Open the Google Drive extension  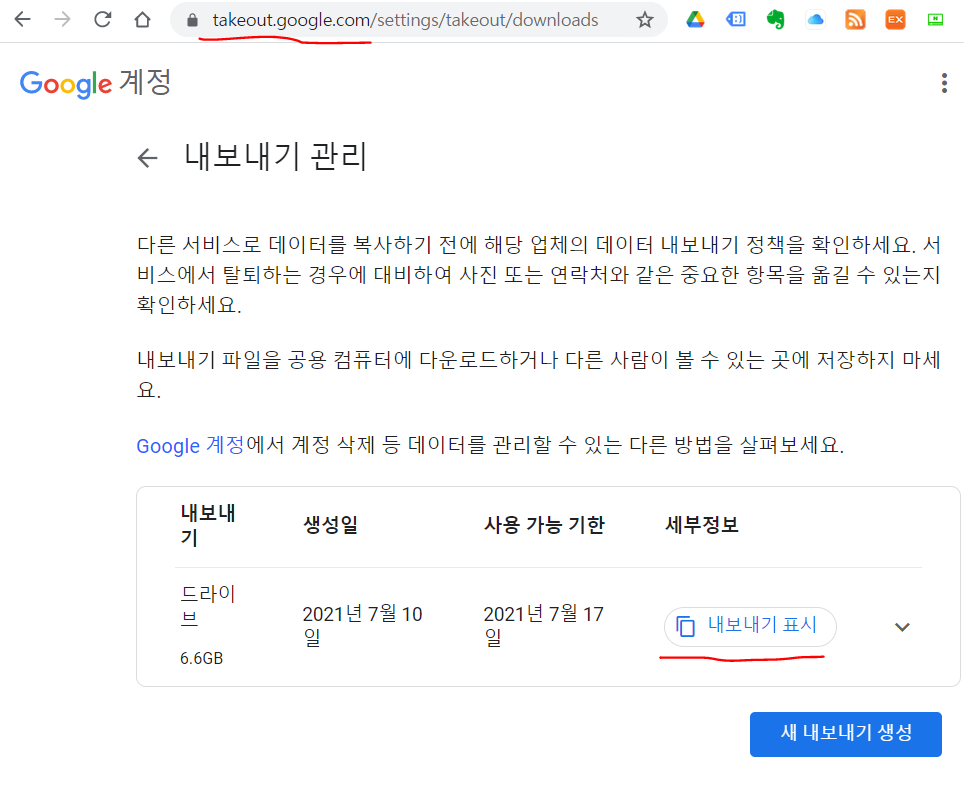(x=695, y=20)
